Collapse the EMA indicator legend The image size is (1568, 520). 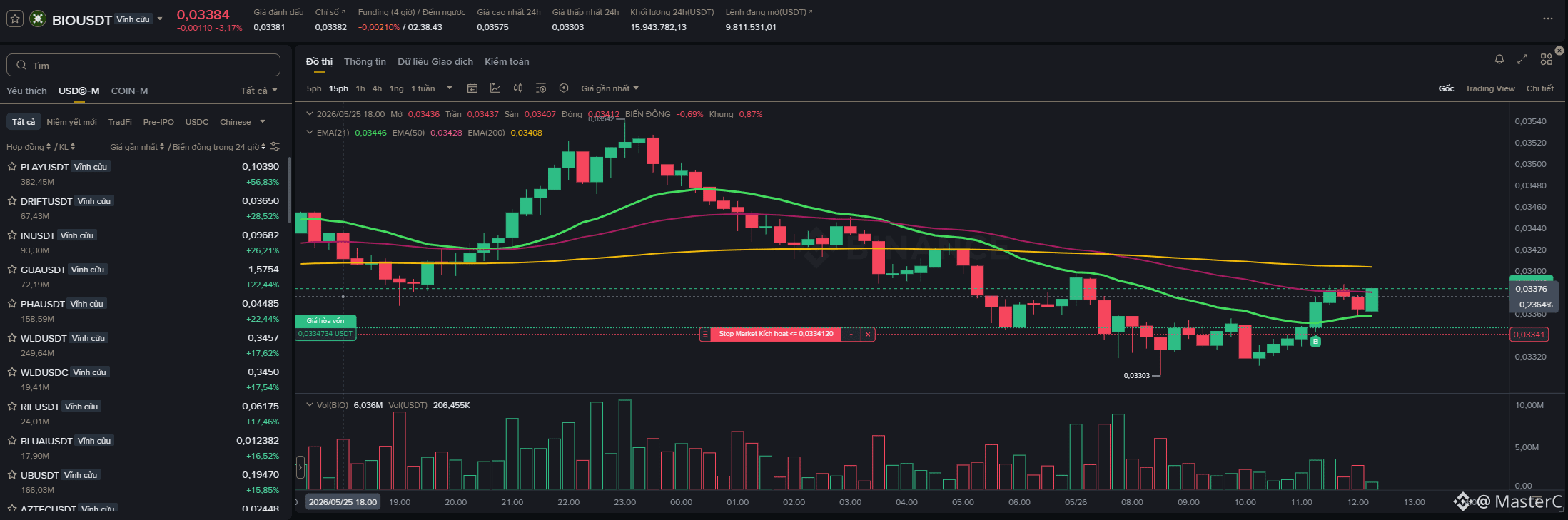pyautogui.click(x=310, y=132)
